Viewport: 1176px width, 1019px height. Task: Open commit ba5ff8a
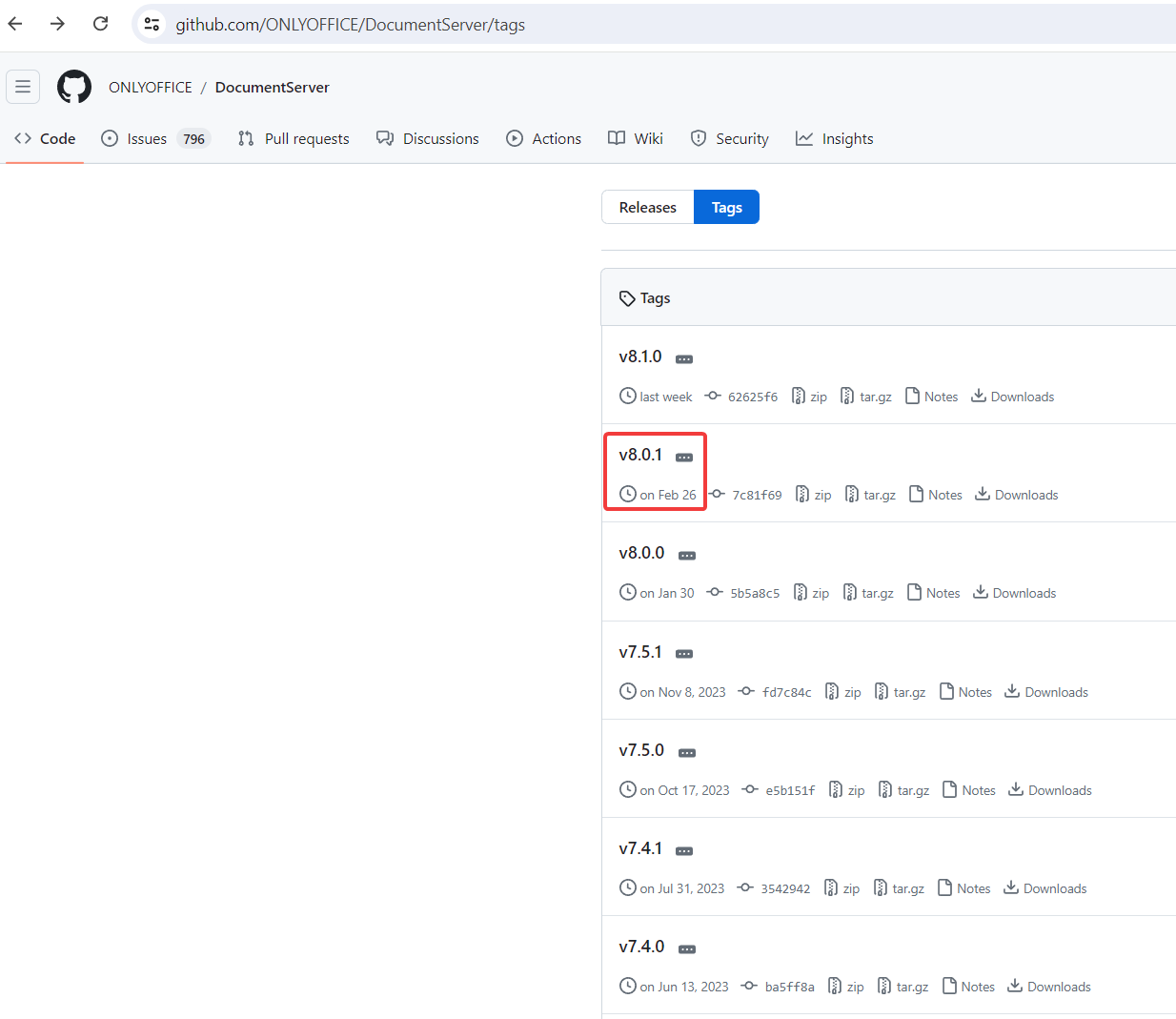click(778, 987)
